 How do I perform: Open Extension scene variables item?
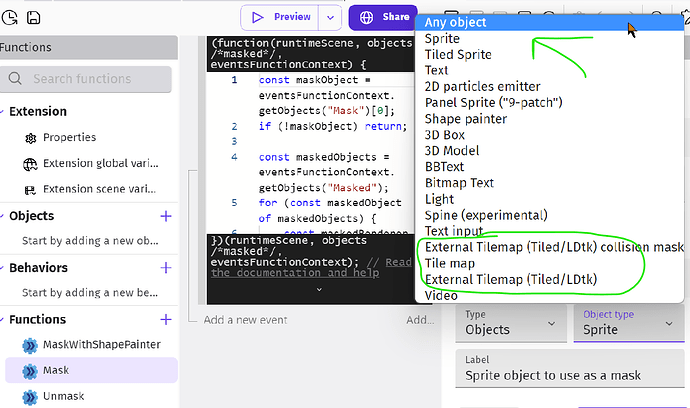97,189
